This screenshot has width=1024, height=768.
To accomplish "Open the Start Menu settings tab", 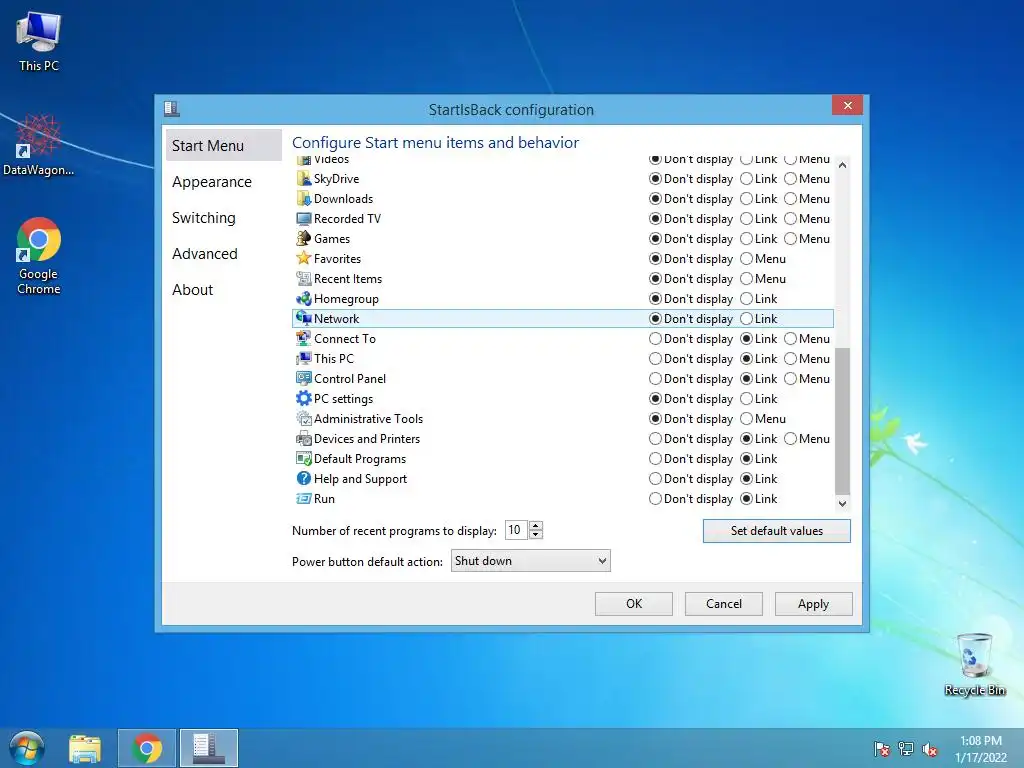I will pyautogui.click(x=223, y=146).
